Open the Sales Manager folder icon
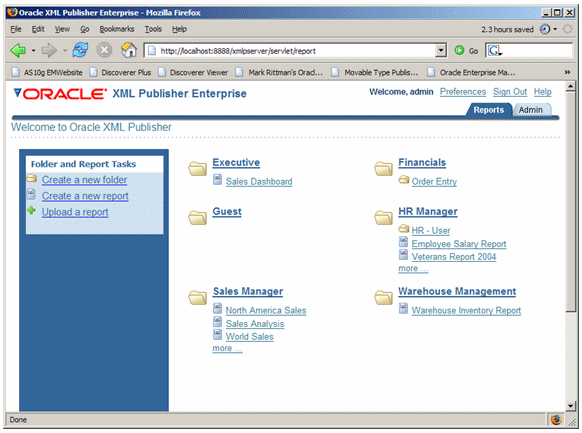Viewport: 582px width, 433px height. coord(197,298)
